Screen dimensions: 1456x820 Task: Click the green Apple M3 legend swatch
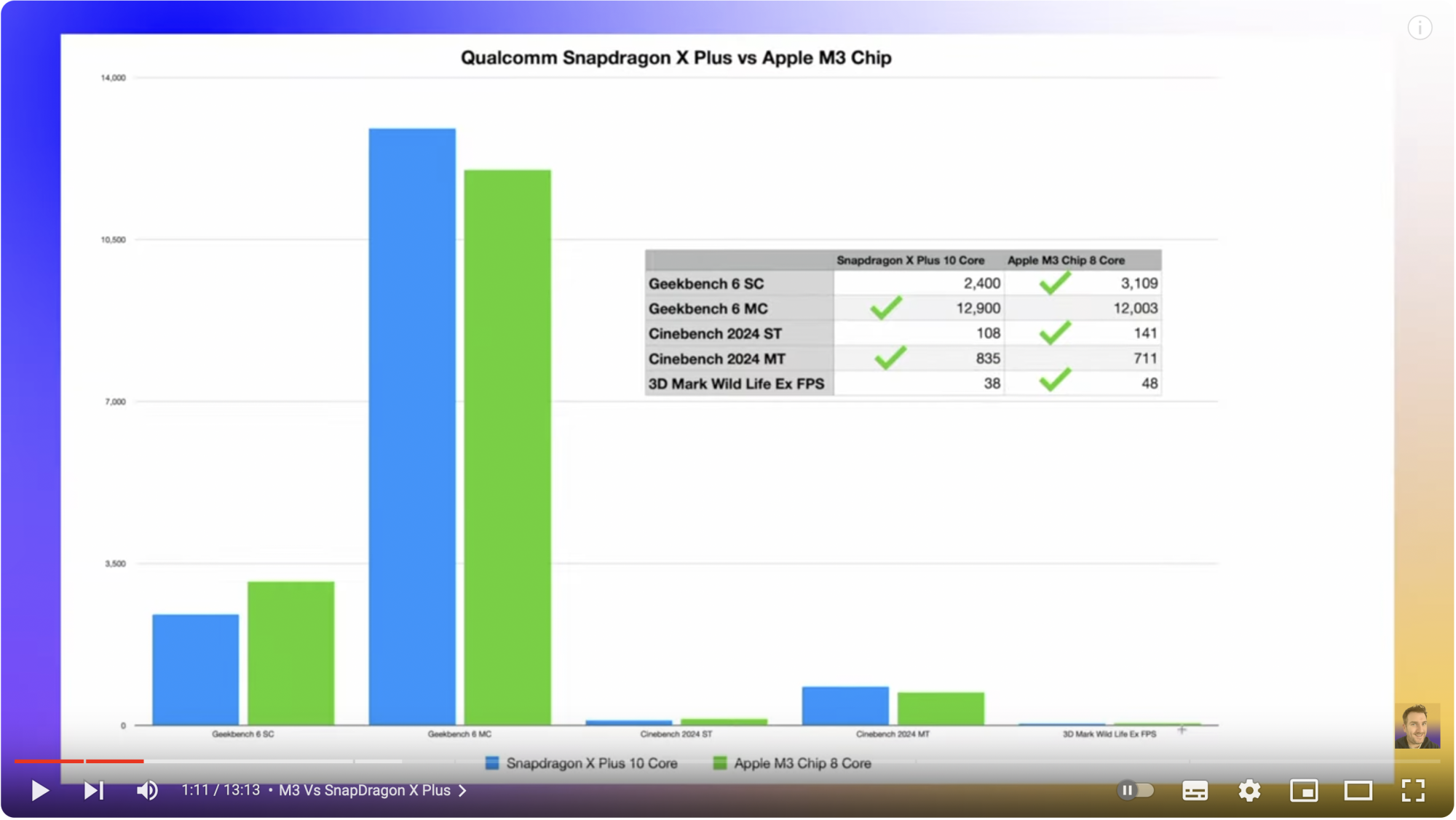point(720,764)
